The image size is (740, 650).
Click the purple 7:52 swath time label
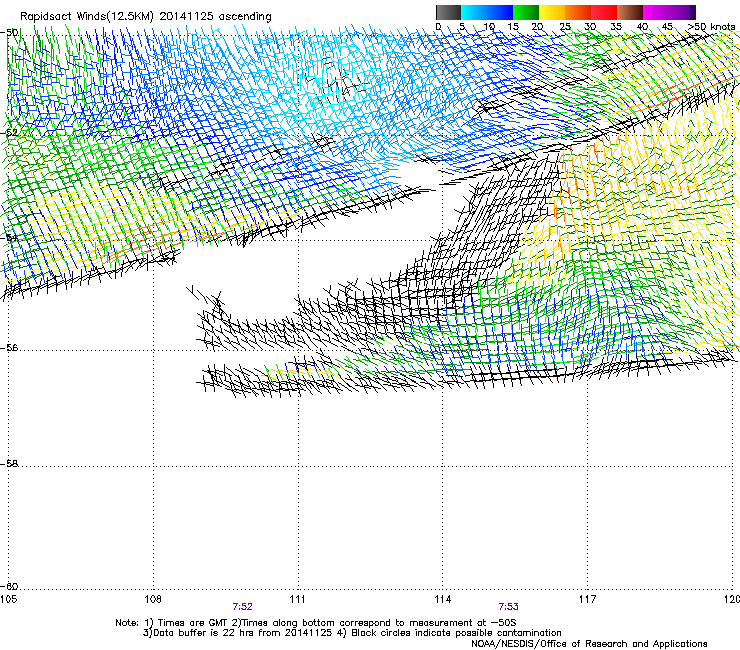243,607
